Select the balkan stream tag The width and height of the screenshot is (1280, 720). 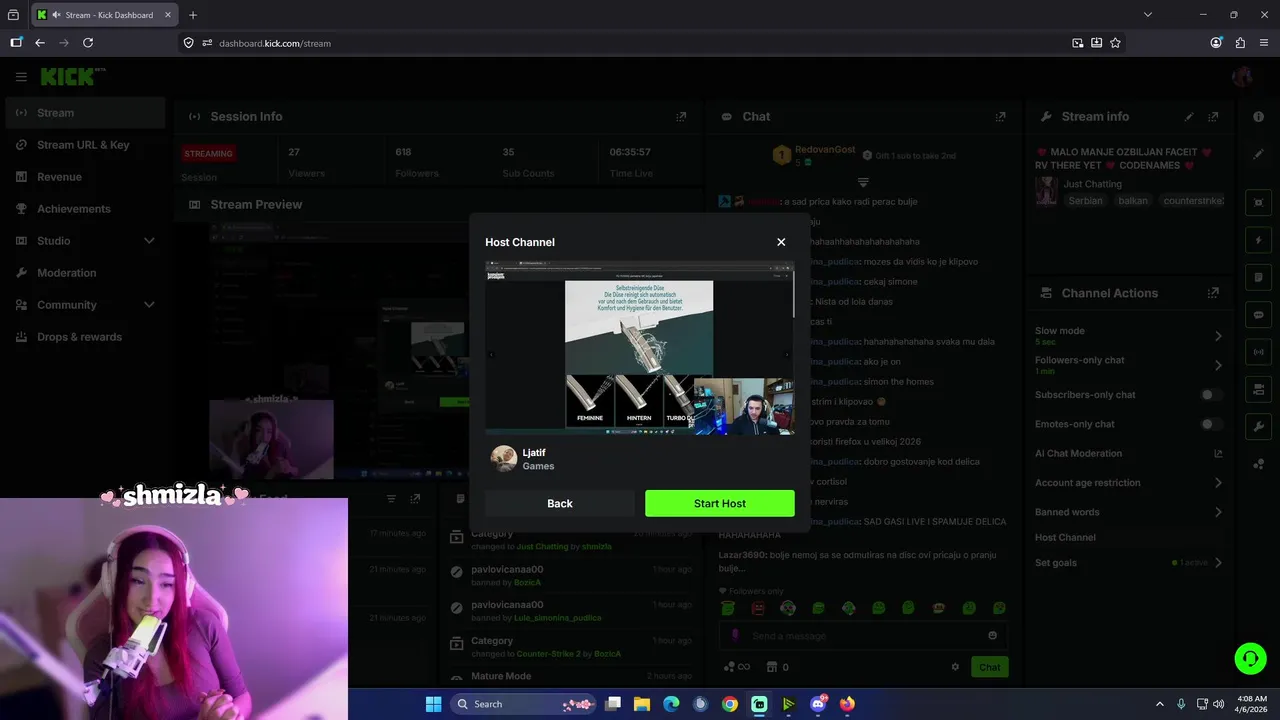coord(1132,201)
